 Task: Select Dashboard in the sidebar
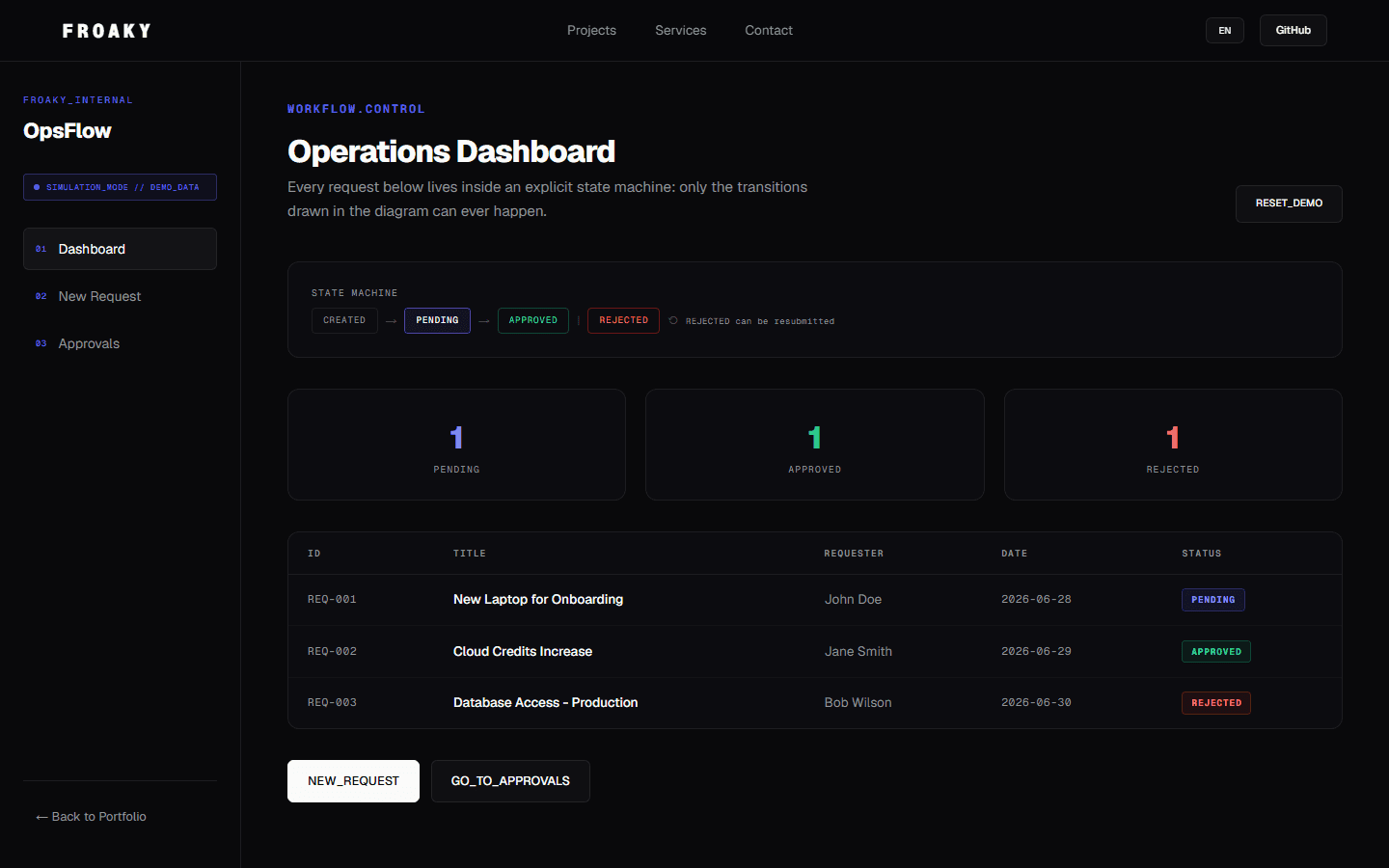click(x=120, y=249)
